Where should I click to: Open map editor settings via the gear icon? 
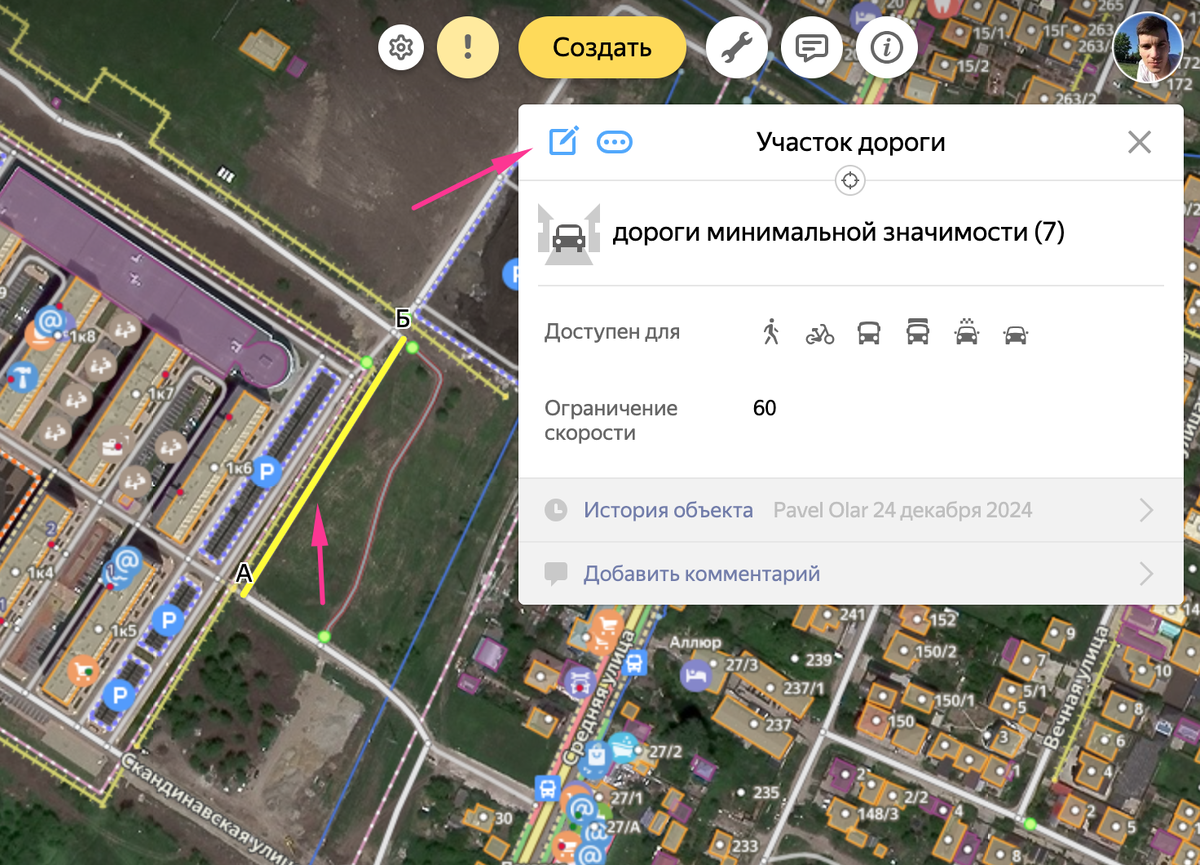[x=401, y=47]
